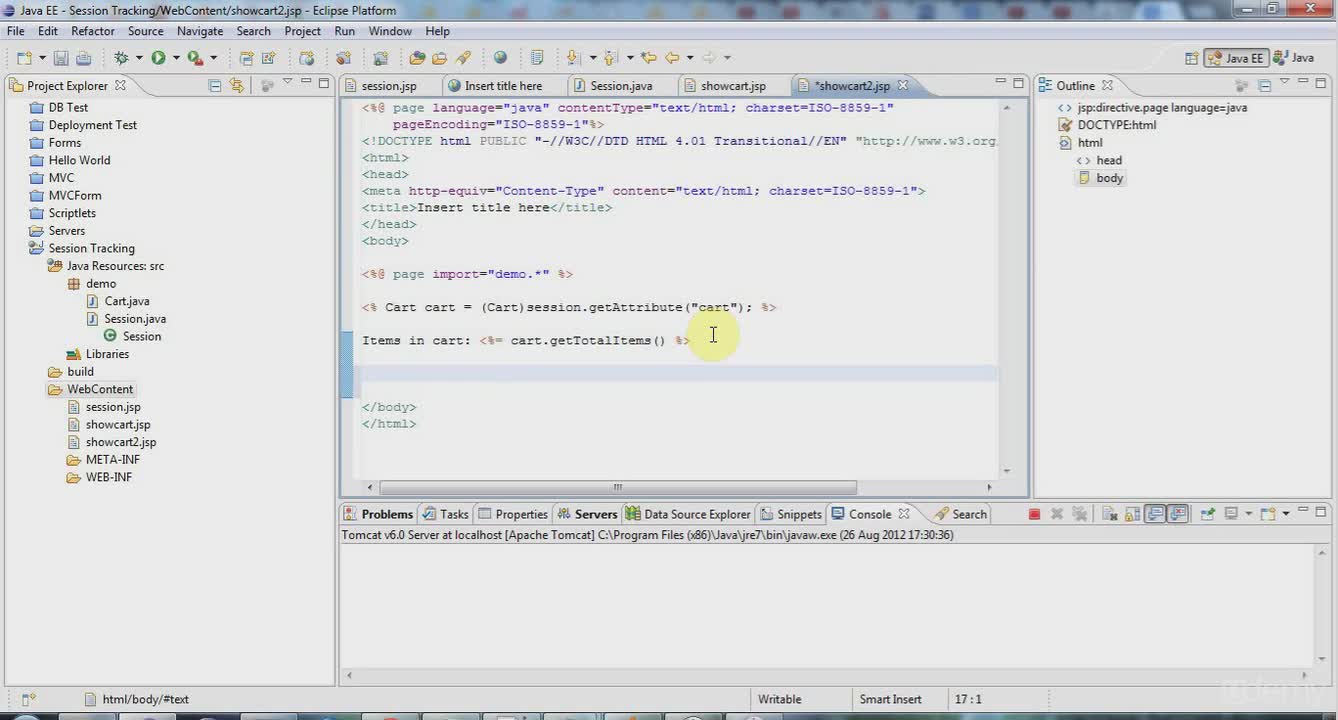This screenshot has width=1338, height=720.
Task: Close the Console view tab
Action: tap(904, 514)
